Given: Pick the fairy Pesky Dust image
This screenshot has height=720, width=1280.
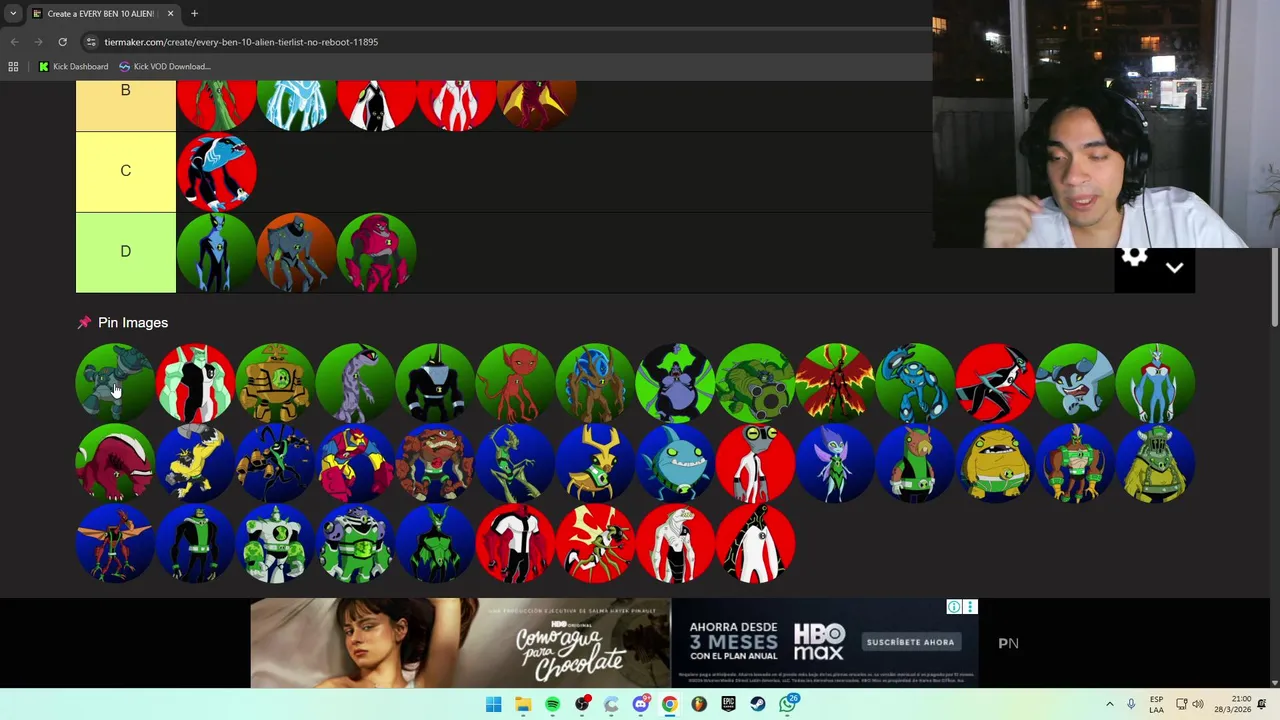Looking at the screenshot, I should pyautogui.click(x=835, y=462).
